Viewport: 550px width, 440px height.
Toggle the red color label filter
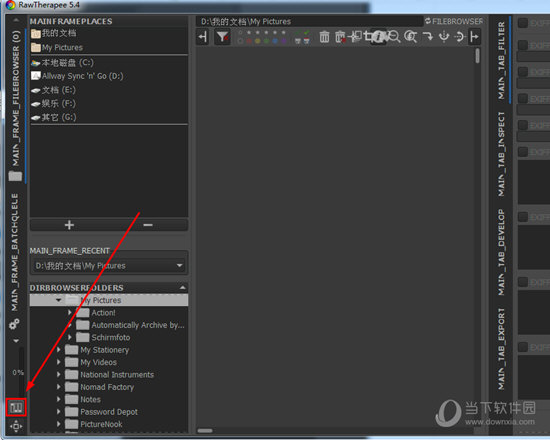pyautogui.click(x=249, y=41)
